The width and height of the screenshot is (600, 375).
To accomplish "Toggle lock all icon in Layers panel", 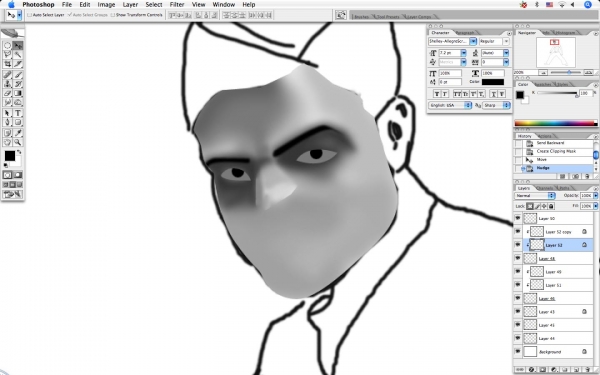I will 551,206.
